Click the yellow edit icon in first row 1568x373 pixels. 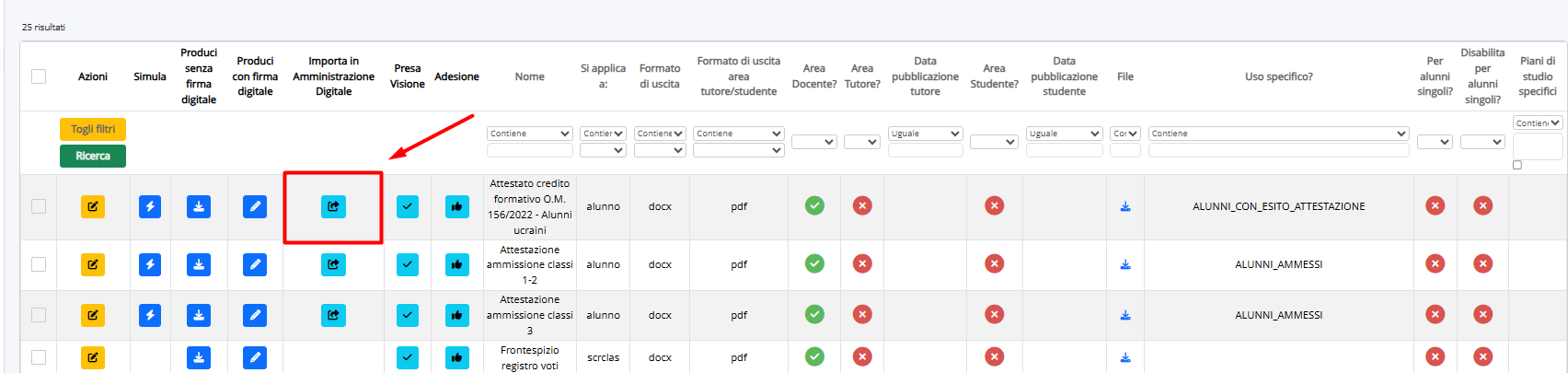[93, 206]
